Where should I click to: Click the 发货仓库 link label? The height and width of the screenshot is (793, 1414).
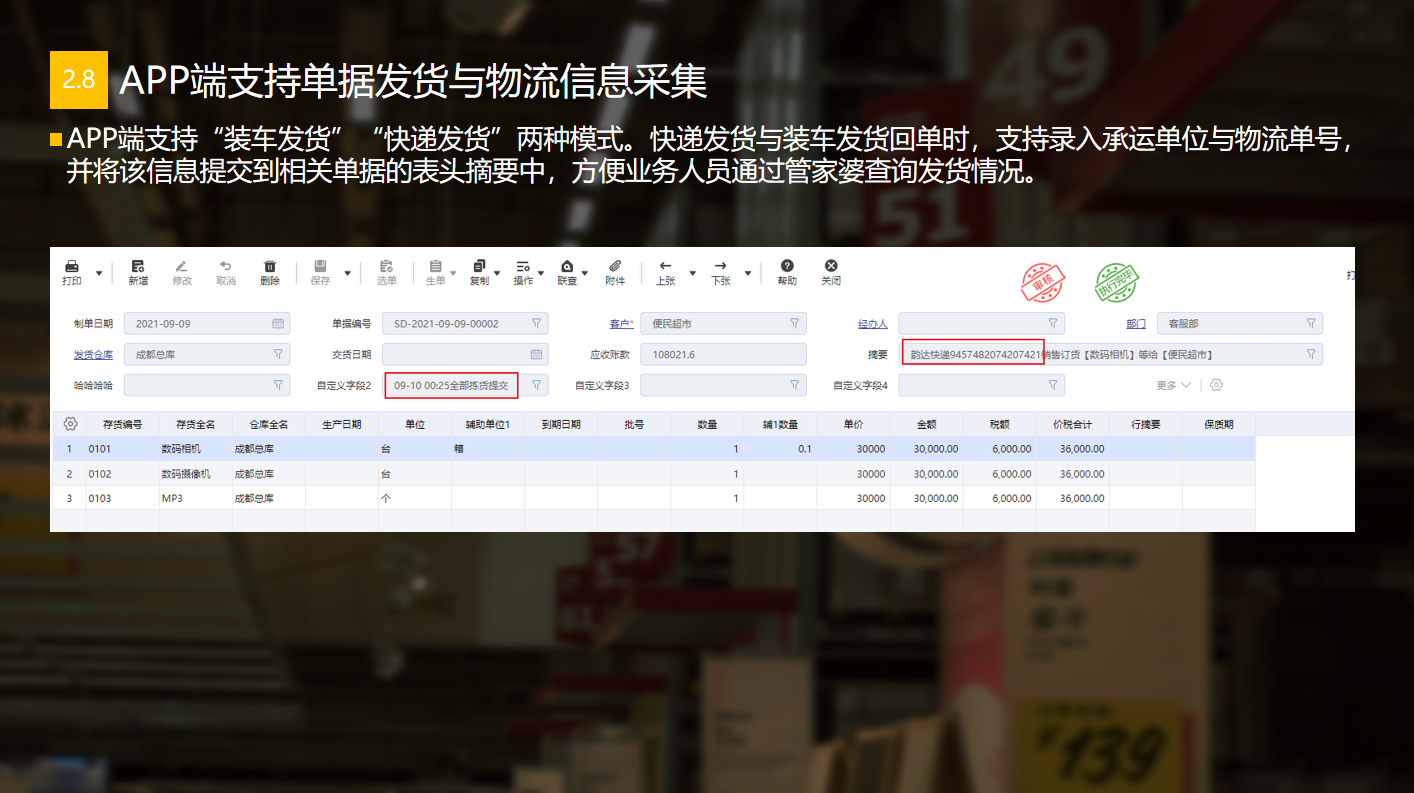click(93, 355)
